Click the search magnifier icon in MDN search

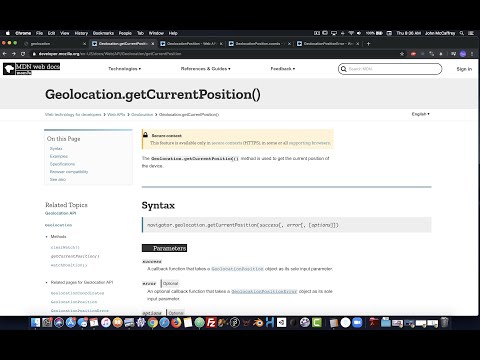coord(343,69)
